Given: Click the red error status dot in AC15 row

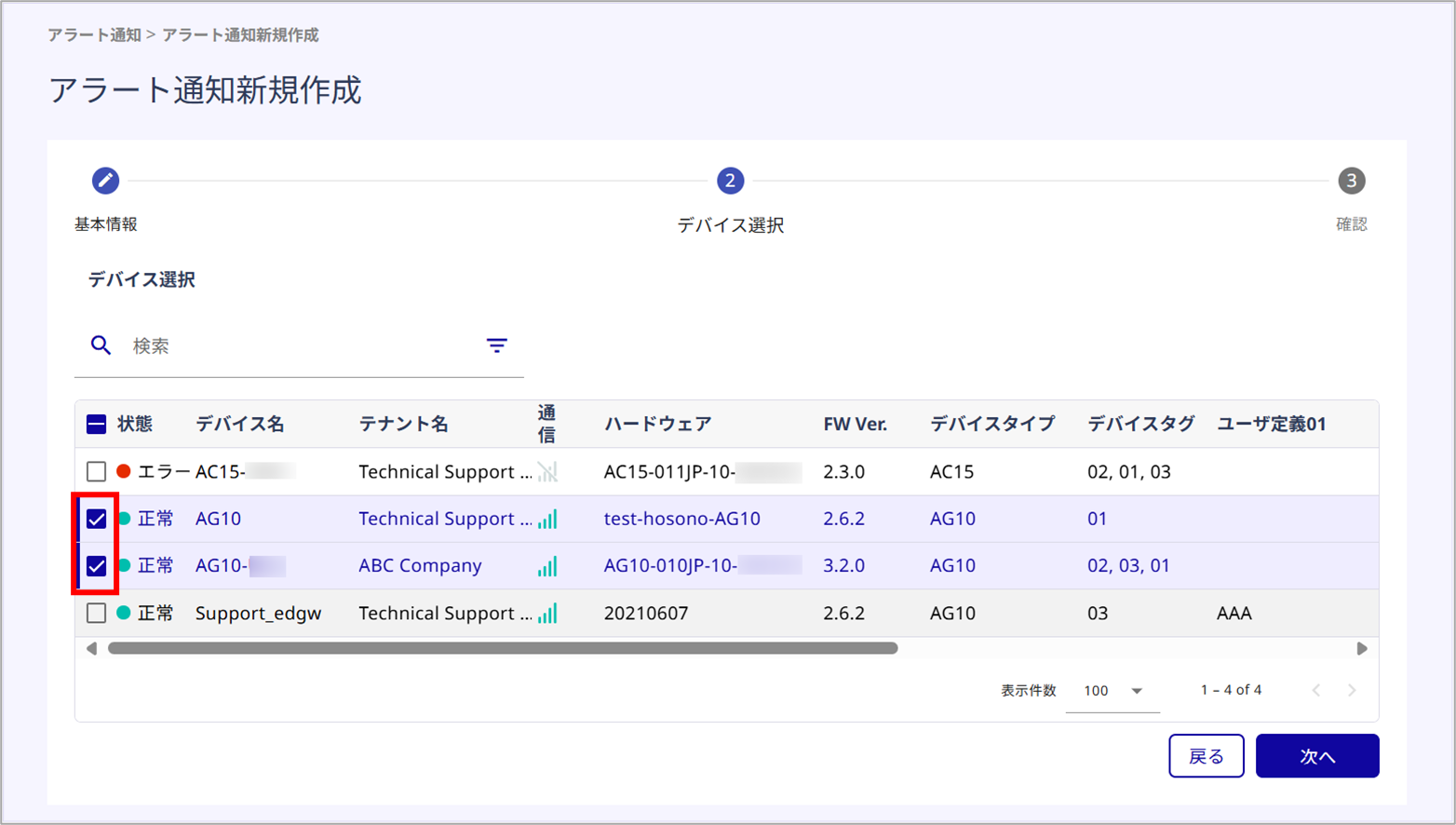Looking at the screenshot, I should point(123,472).
